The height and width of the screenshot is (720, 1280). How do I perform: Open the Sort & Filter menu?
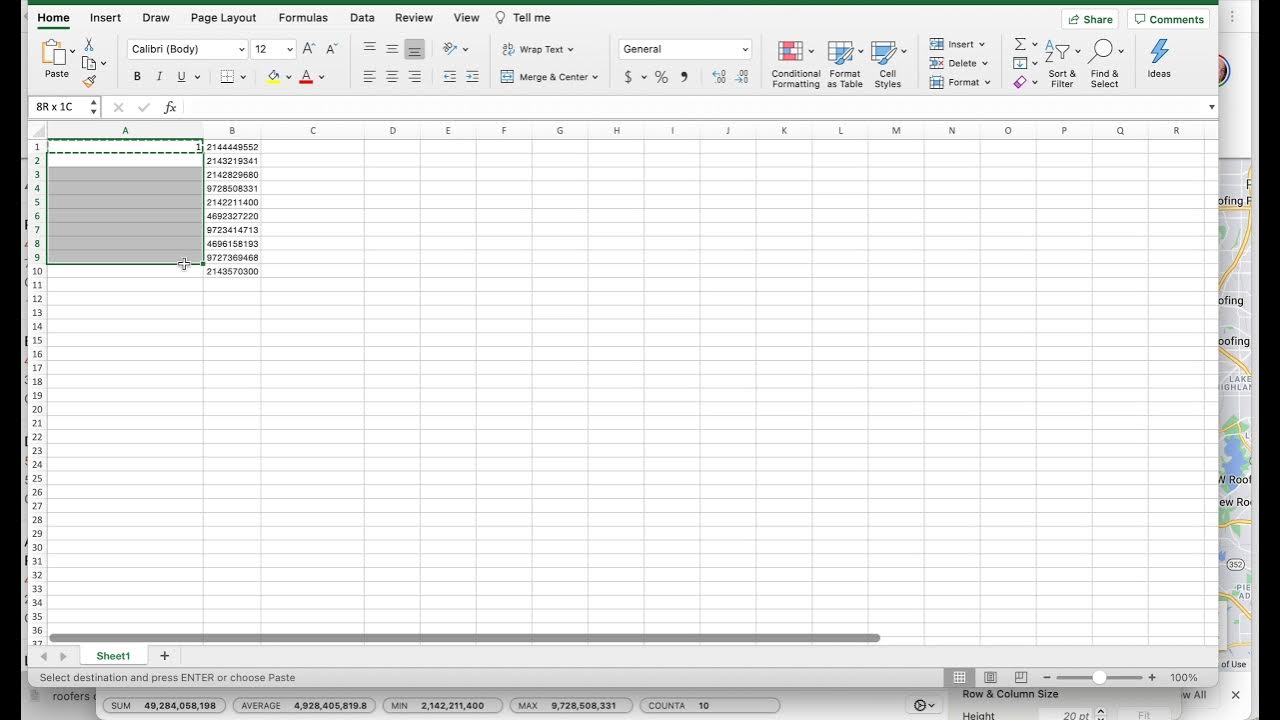point(1062,64)
